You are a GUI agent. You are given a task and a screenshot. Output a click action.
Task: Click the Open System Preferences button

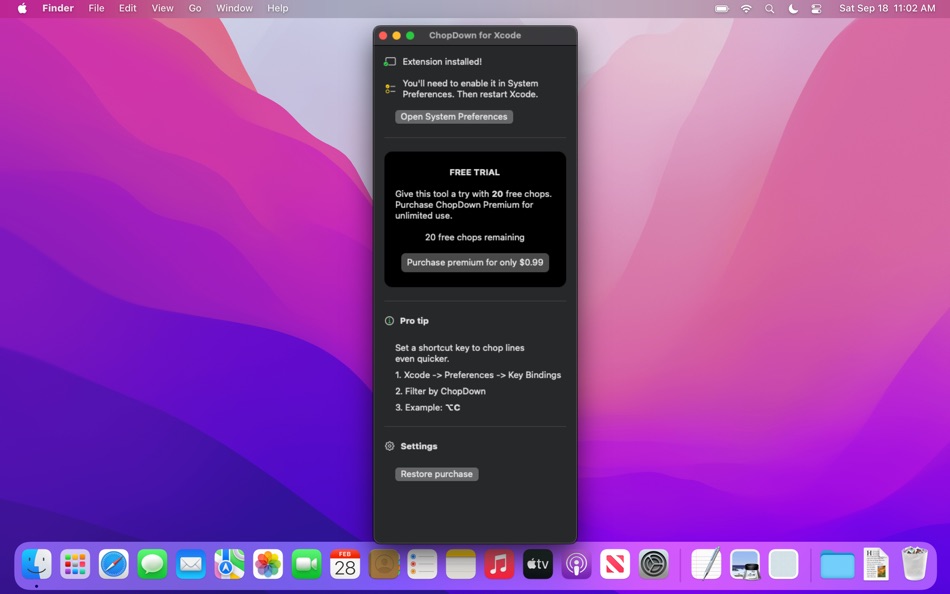[x=454, y=116]
